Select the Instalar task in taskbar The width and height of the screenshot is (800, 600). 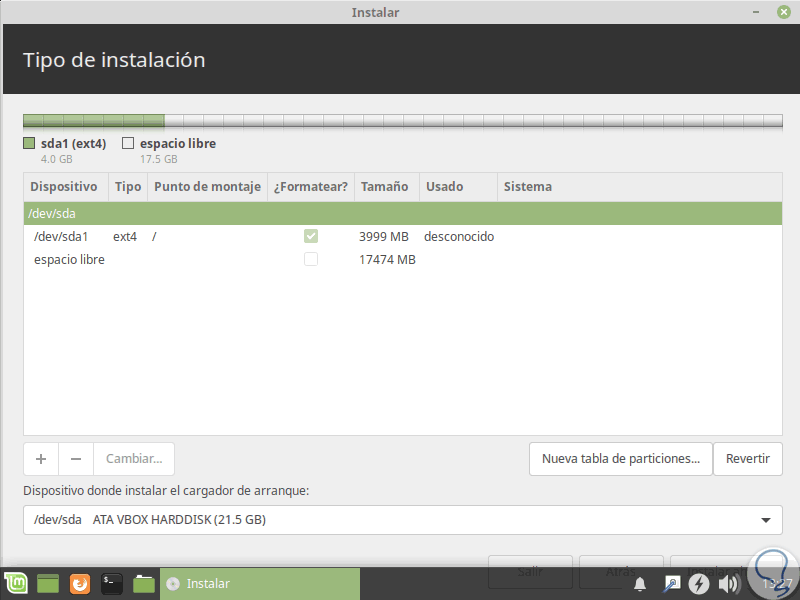pos(260,583)
